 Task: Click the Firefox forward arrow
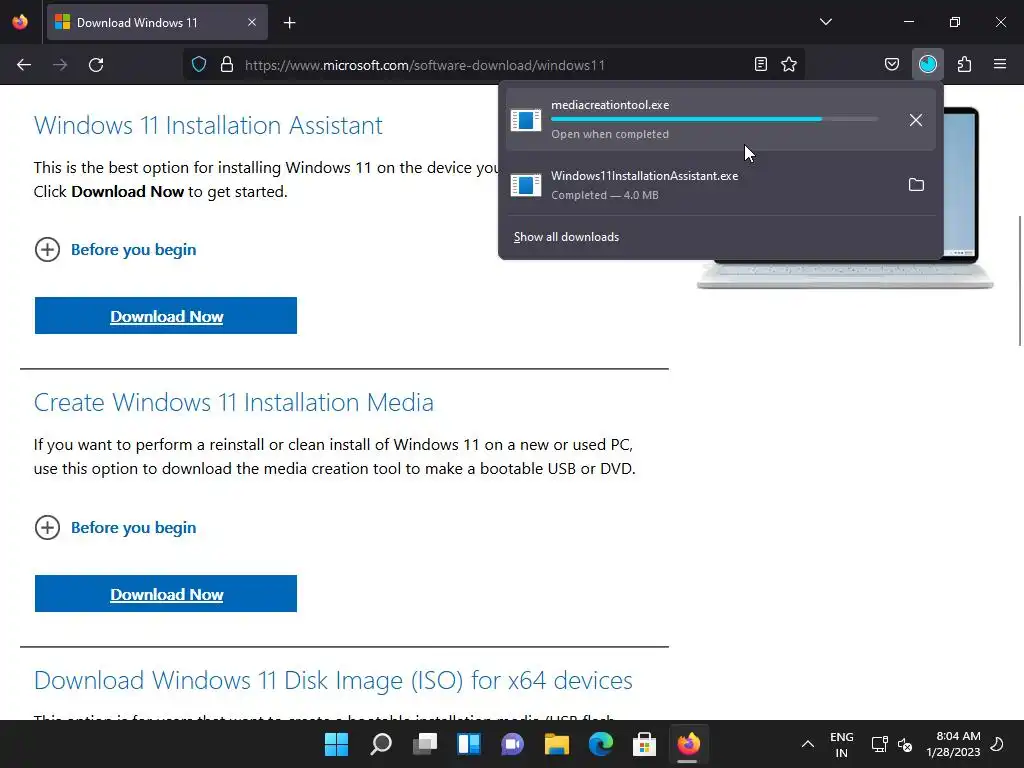coord(60,65)
